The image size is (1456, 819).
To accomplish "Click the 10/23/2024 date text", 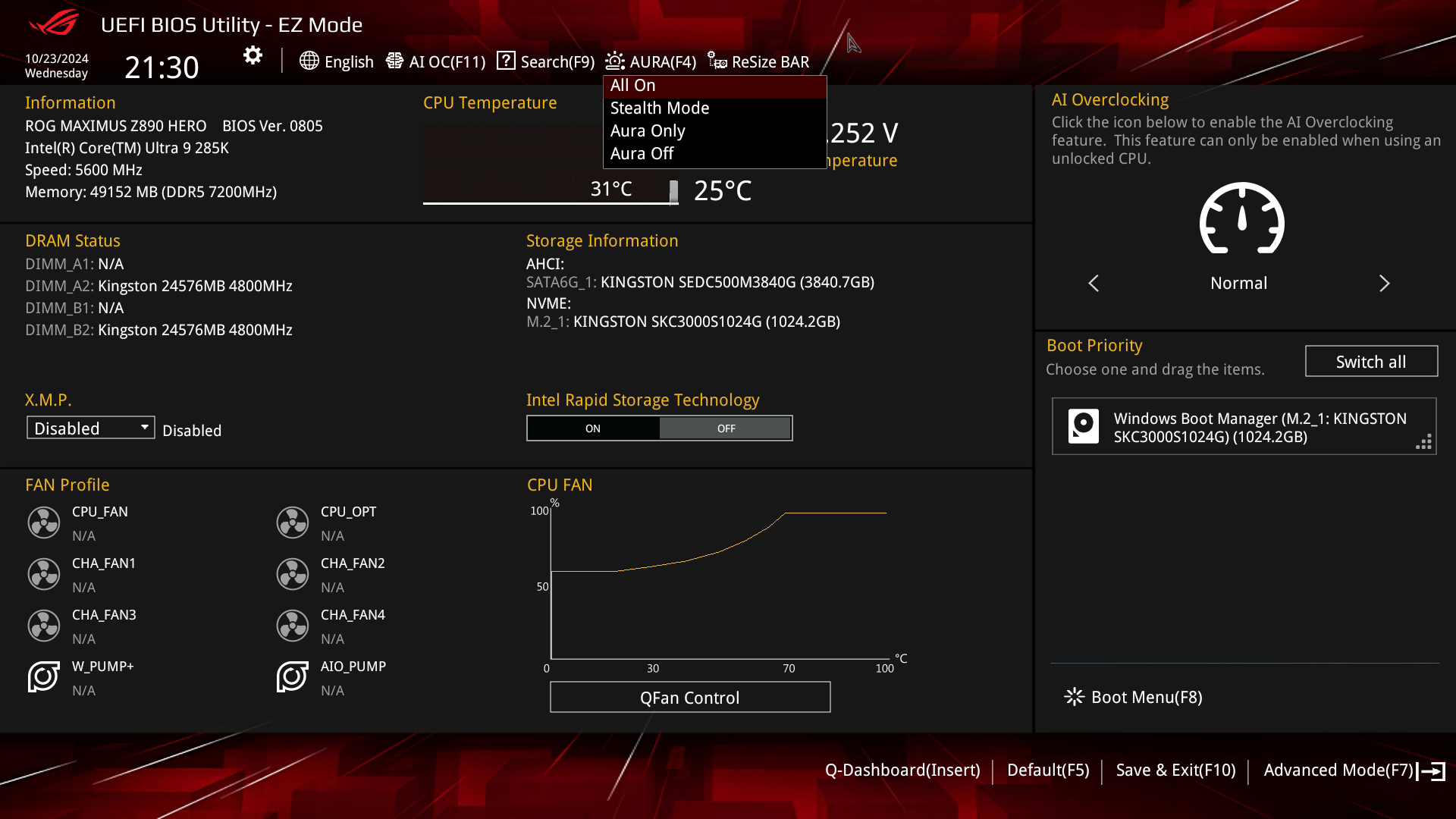I will click(x=57, y=58).
